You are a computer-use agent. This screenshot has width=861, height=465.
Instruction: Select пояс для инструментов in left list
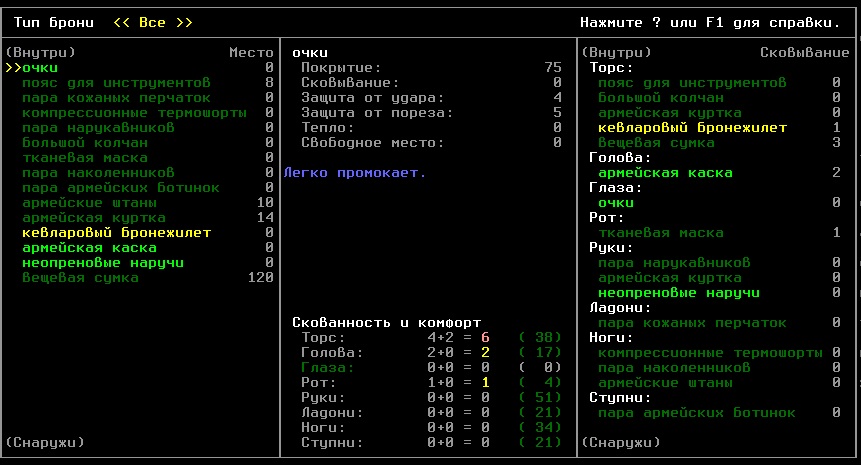pos(116,83)
